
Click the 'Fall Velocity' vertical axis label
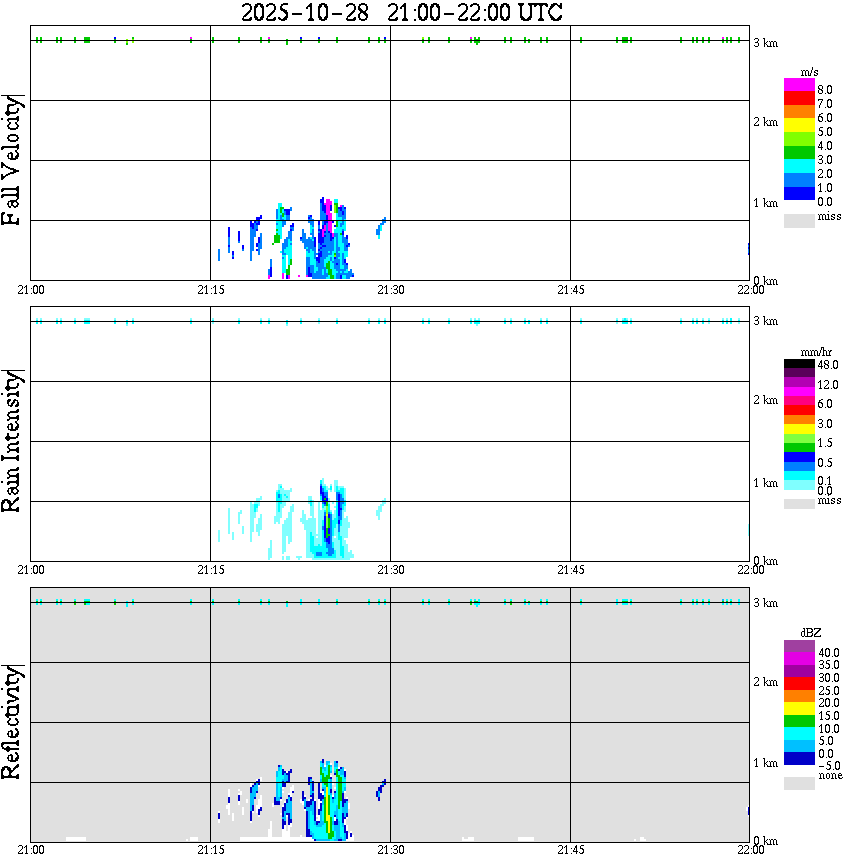pos(12,159)
